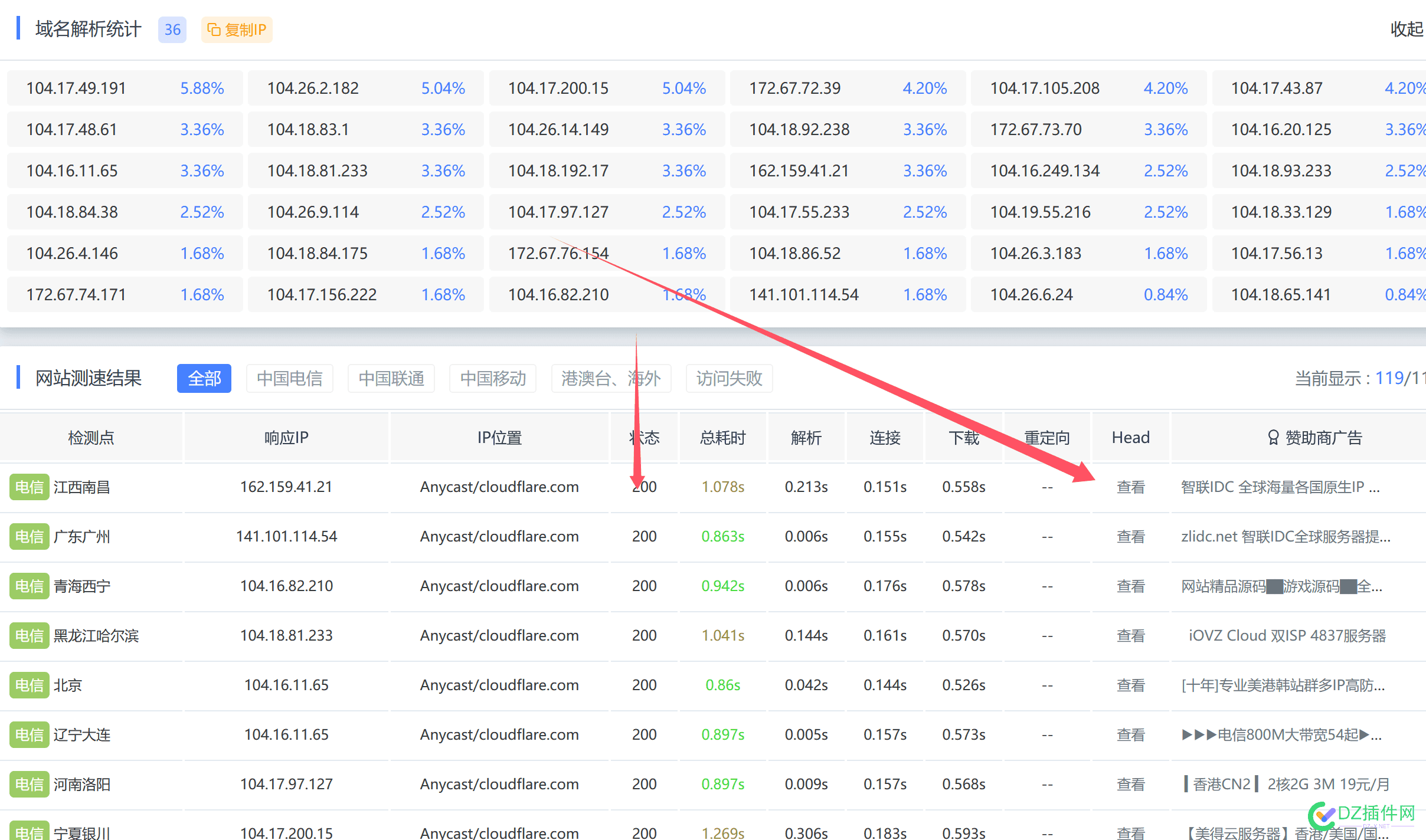Open the 智联IDC 全球海量各国原生IP ad

[1280, 487]
